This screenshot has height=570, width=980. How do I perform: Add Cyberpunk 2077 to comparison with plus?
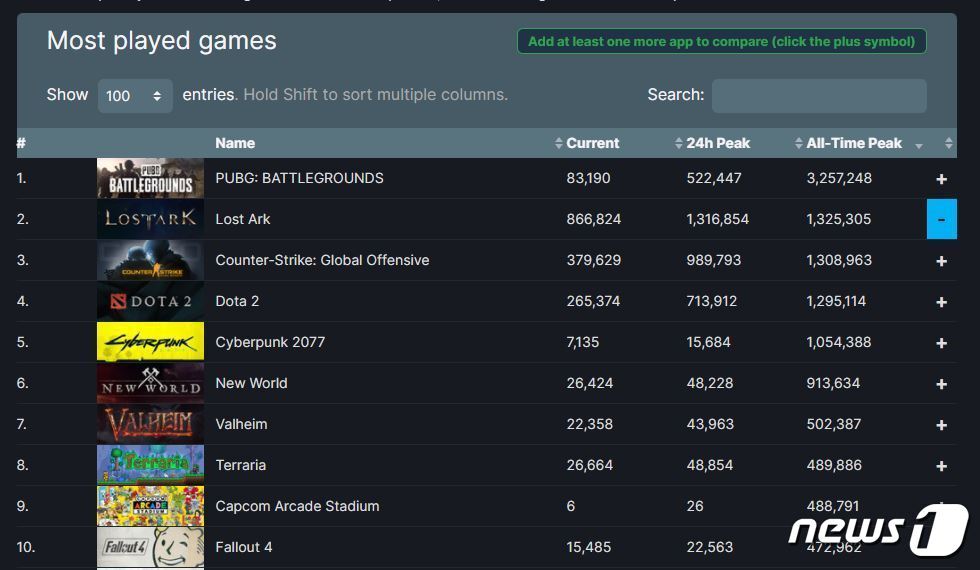[941, 343]
